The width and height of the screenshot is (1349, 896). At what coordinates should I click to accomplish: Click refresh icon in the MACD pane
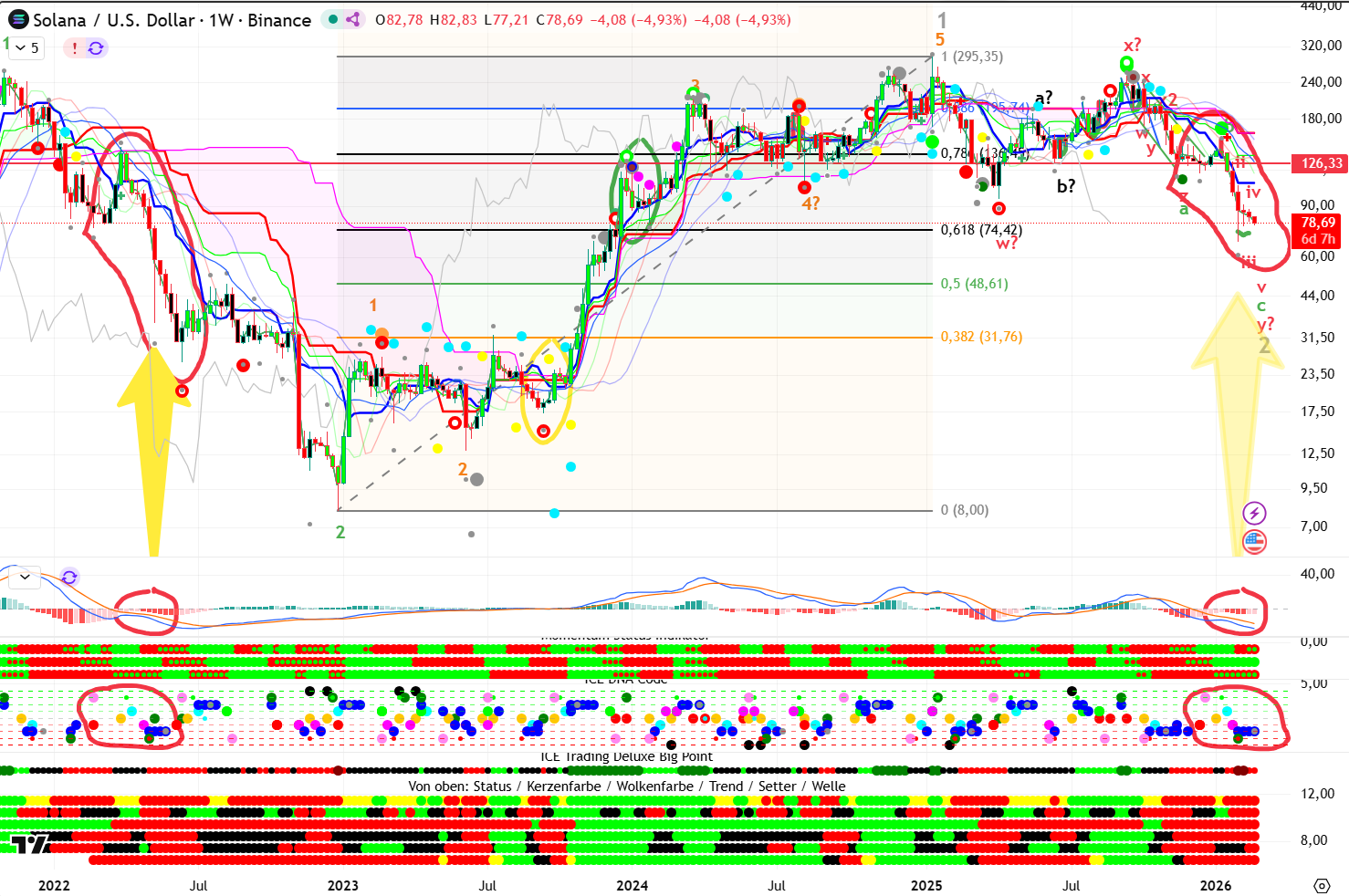click(69, 577)
